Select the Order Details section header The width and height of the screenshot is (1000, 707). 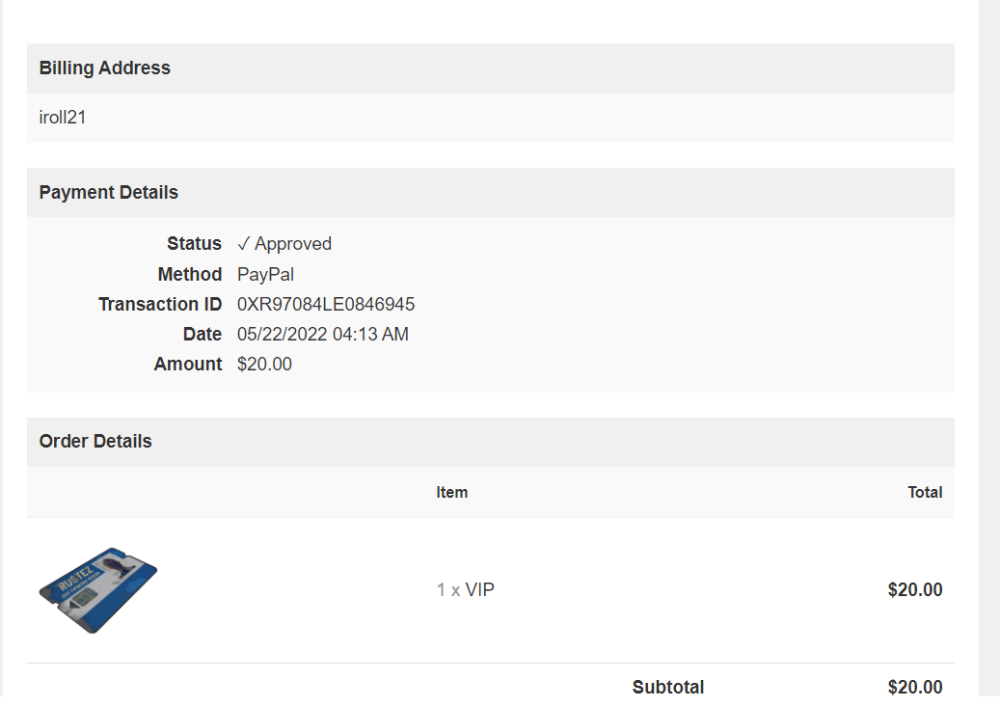[96, 441]
